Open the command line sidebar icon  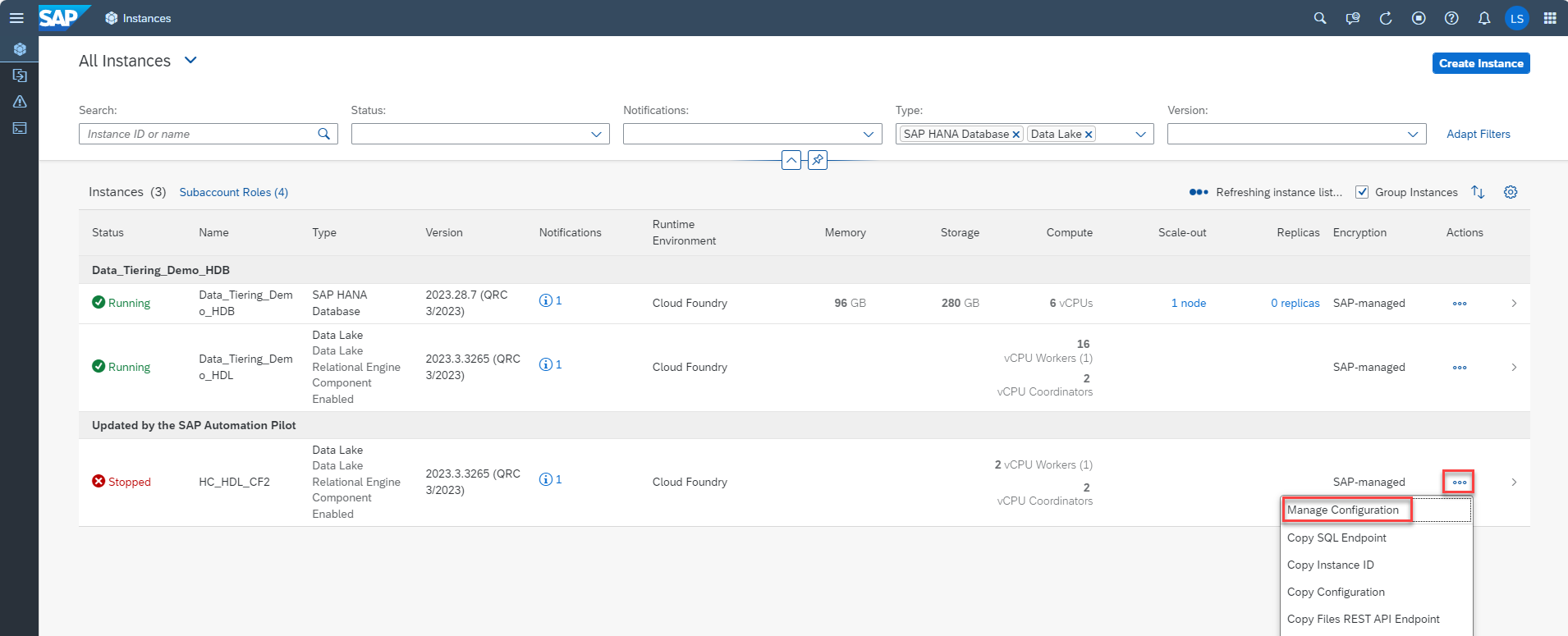pyautogui.click(x=20, y=128)
